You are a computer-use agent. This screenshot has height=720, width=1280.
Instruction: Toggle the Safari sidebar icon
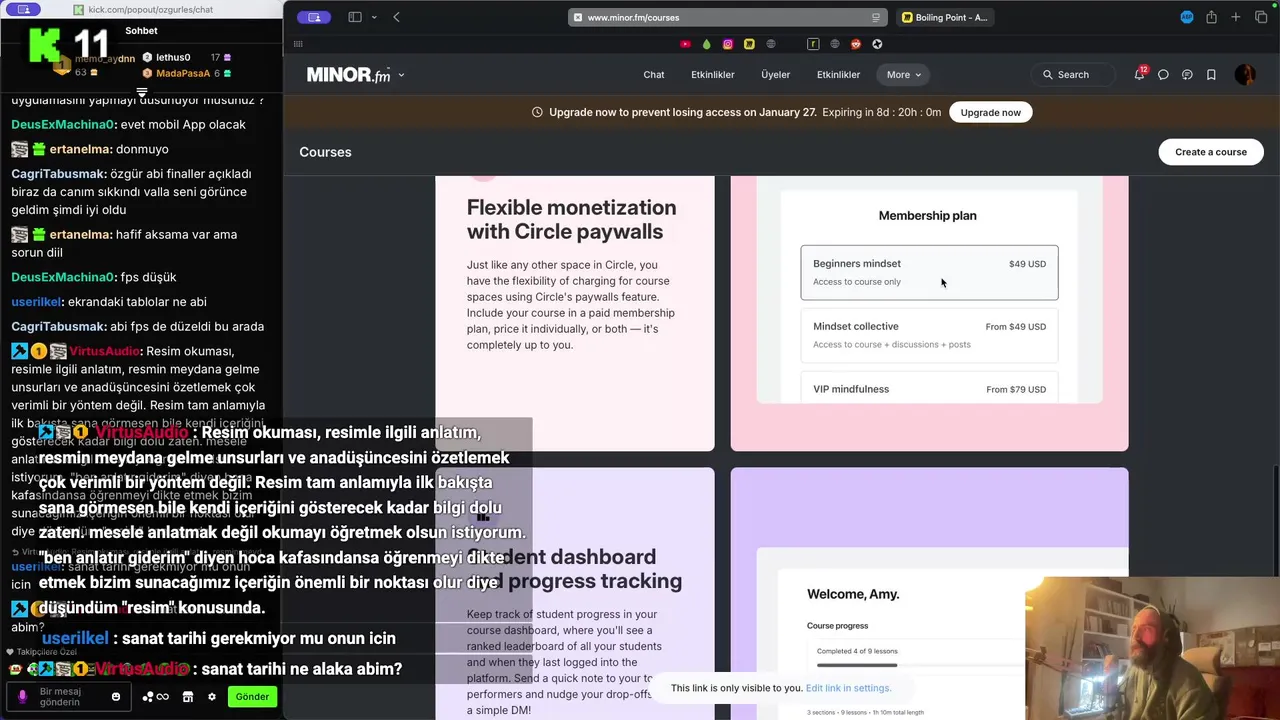[x=354, y=17]
